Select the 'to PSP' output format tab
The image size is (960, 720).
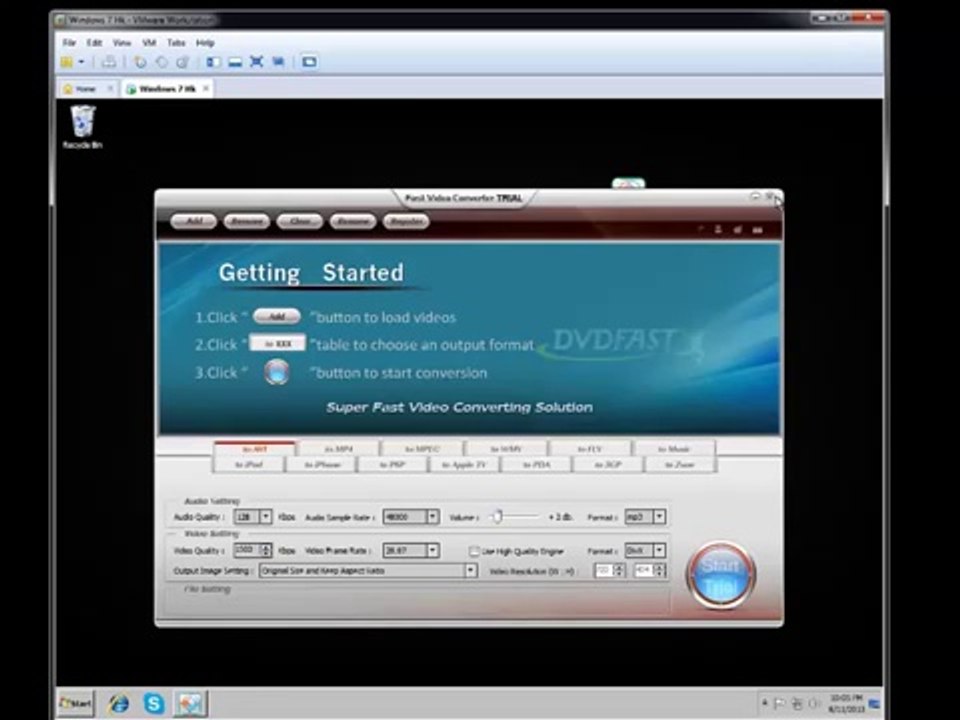(392, 465)
